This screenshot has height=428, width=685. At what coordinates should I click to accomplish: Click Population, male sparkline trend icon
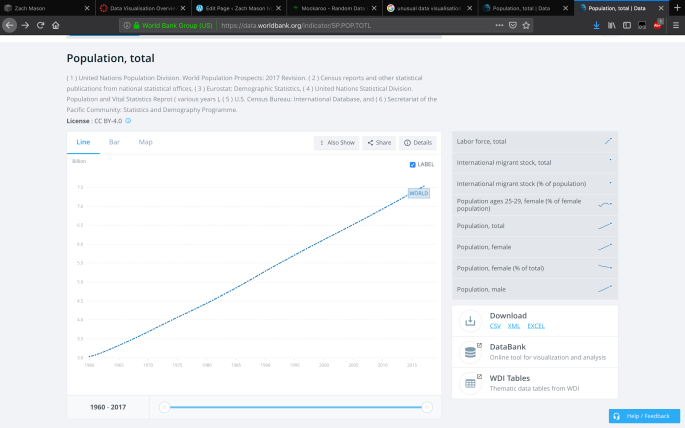click(x=605, y=289)
